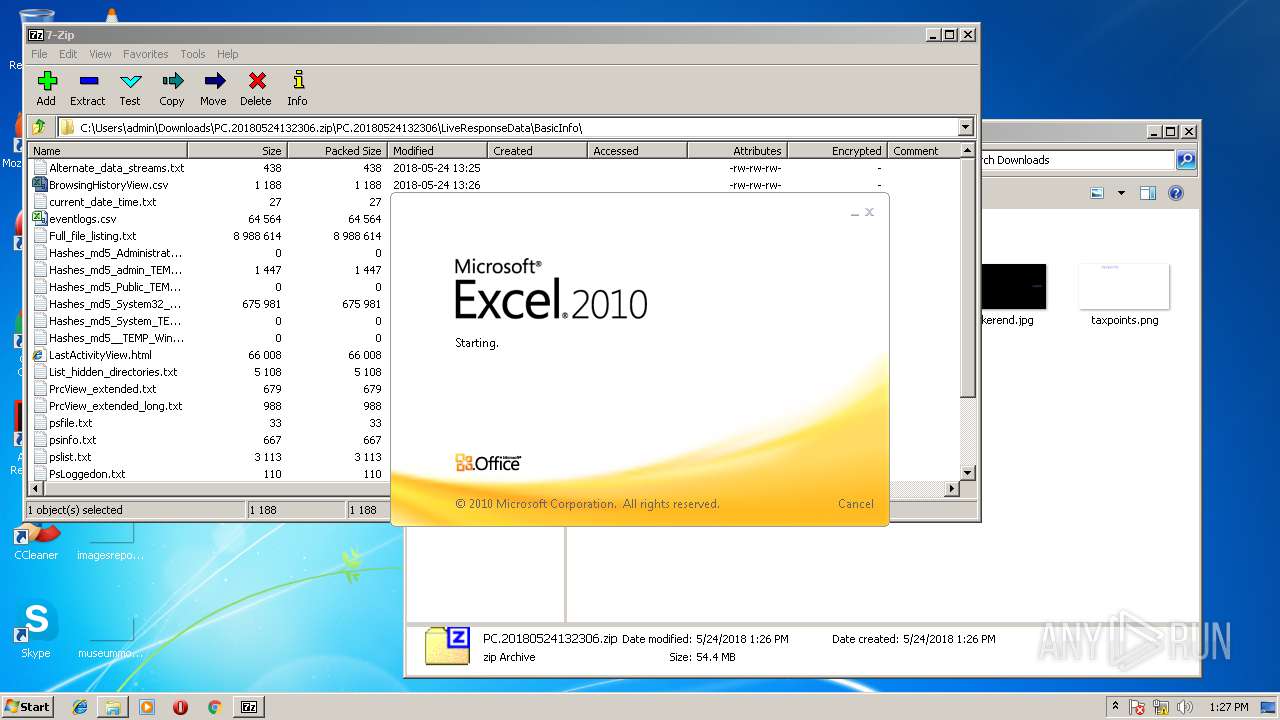Show hidden system tray icons
The height and width of the screenshot is (720, 1280).
click(1115, 707)
